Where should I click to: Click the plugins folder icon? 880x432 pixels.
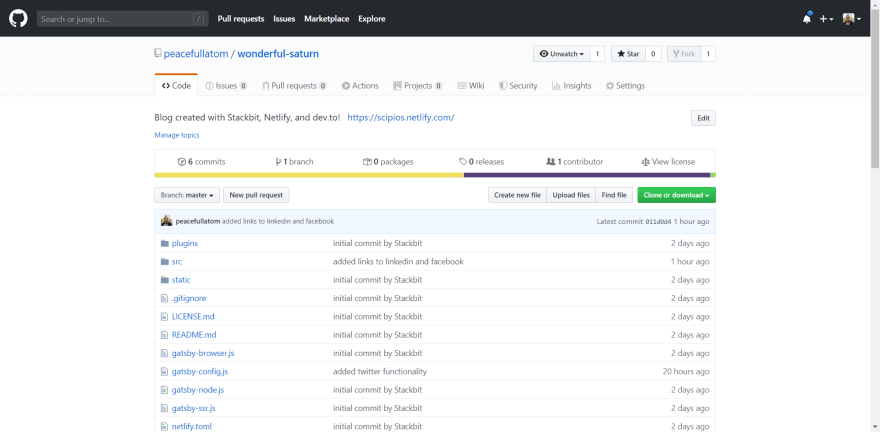coord(164,243)
